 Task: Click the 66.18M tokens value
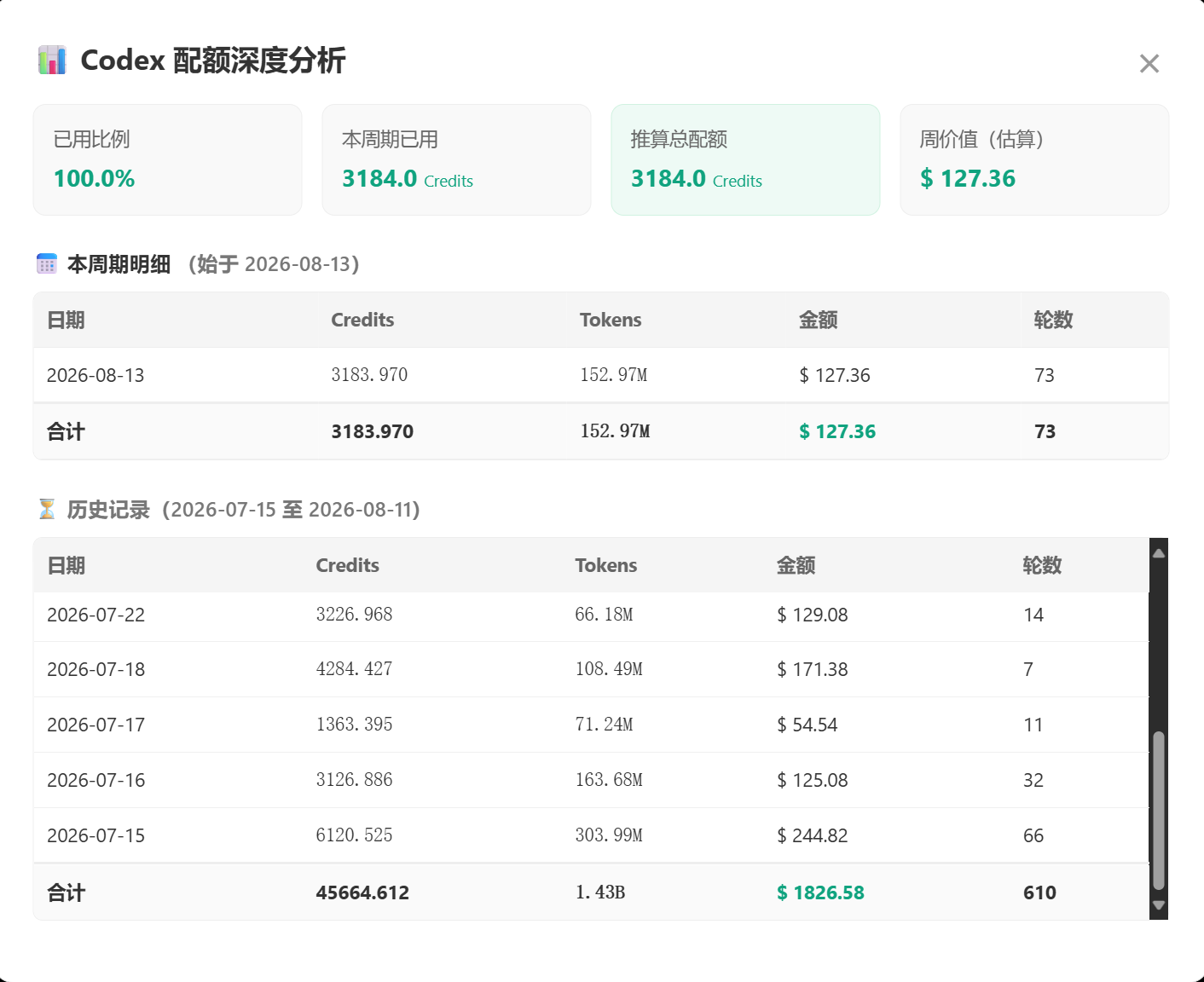[x=604, y=615]
